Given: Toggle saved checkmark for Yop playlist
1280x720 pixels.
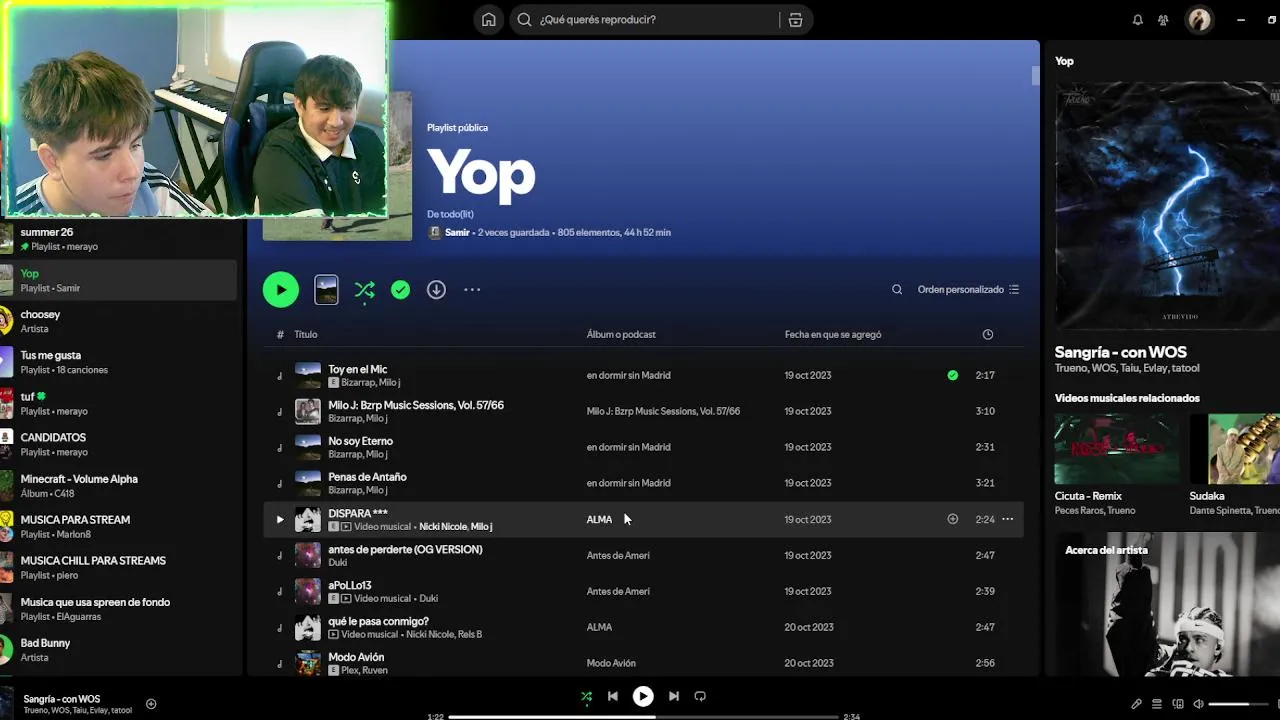Looking at the screenshot, I should (x=400, y=290).
